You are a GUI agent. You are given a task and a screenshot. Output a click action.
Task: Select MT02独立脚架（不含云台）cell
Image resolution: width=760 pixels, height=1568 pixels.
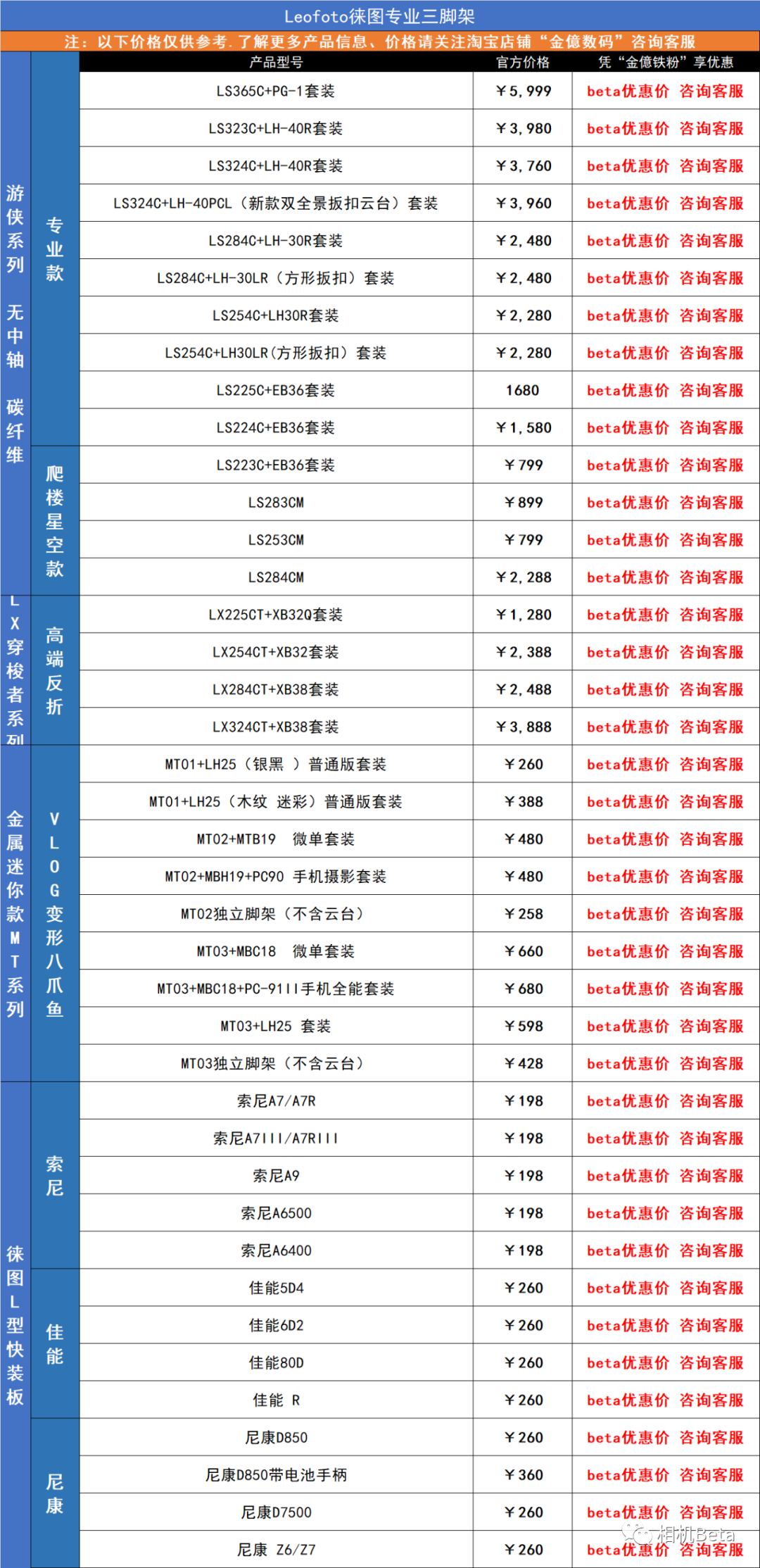click(x=276, y=912)
